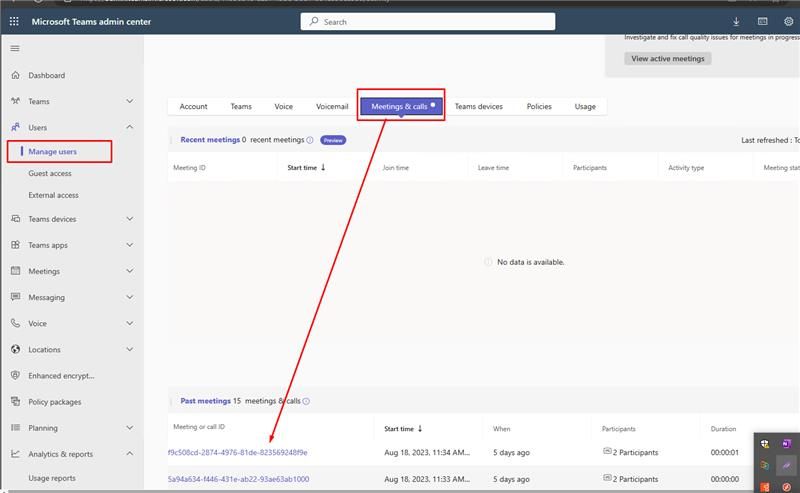Click the Policy packages icon

point(15,402)
